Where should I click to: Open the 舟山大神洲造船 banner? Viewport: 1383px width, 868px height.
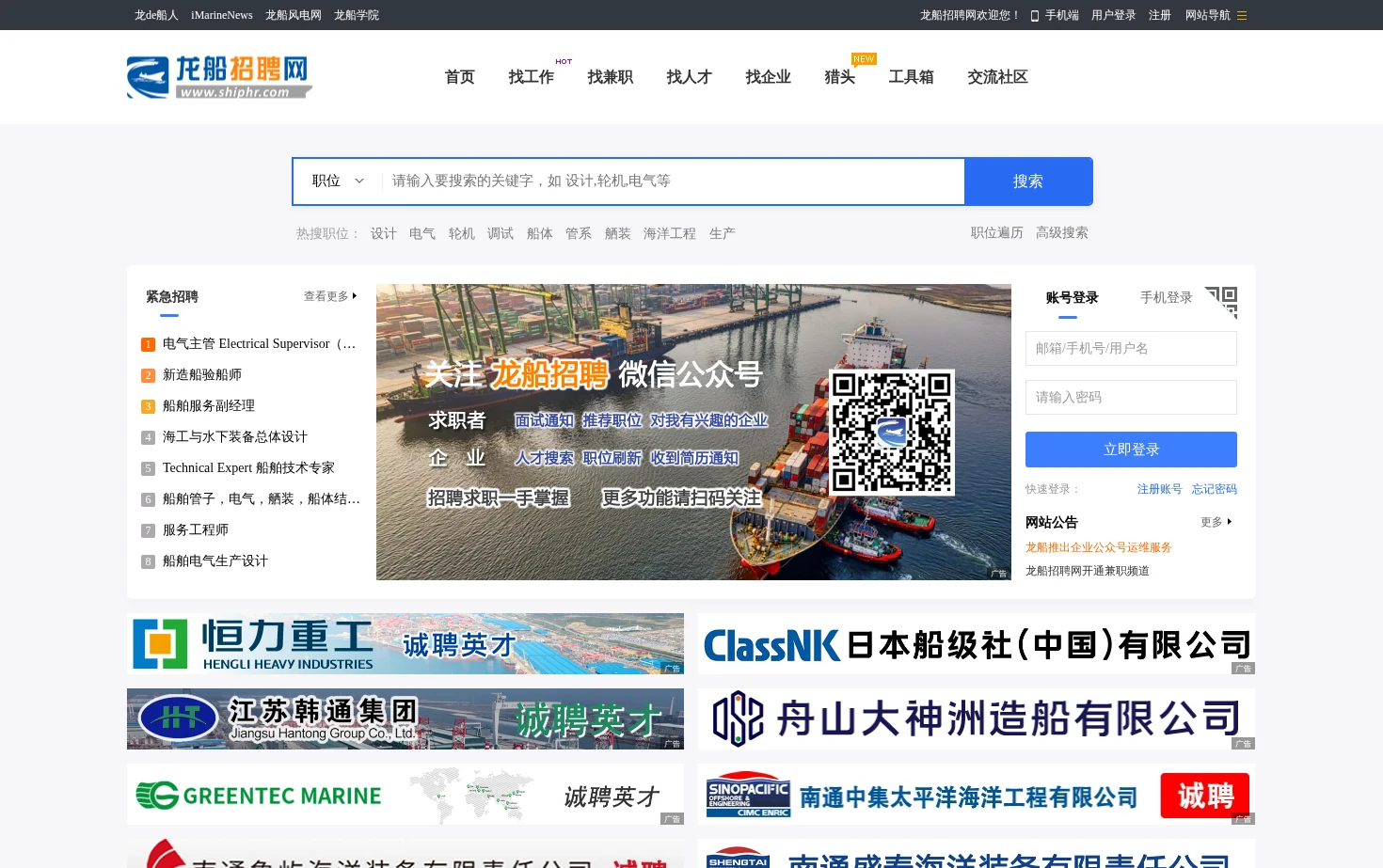tap(977, 719)
